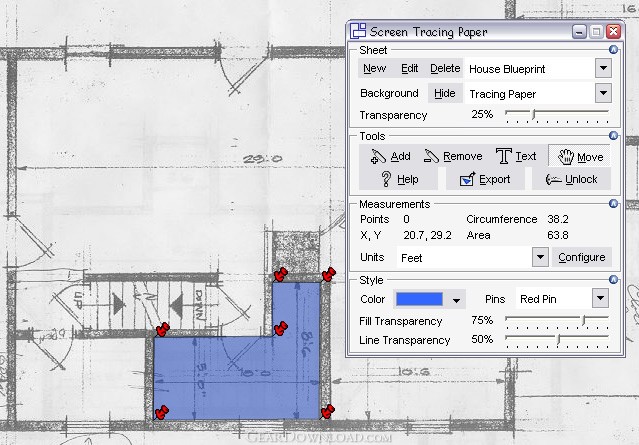This screenshot has width=639, height=445.
Task: Open Help from the Tools section
Action: click(398, 179)
